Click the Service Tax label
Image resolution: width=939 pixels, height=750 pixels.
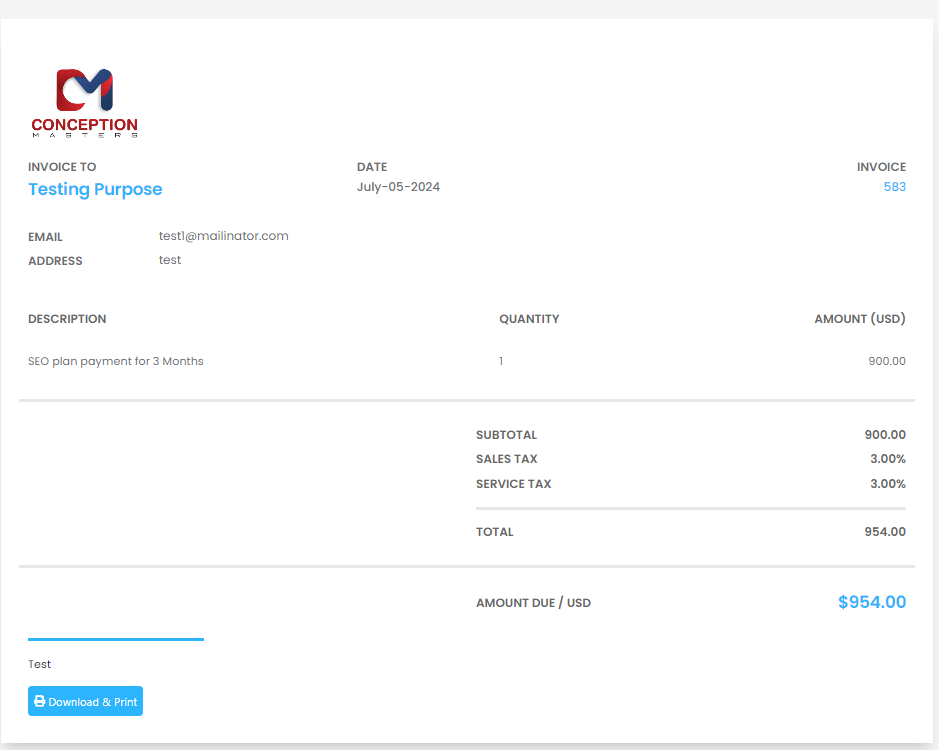coord(513,484)
